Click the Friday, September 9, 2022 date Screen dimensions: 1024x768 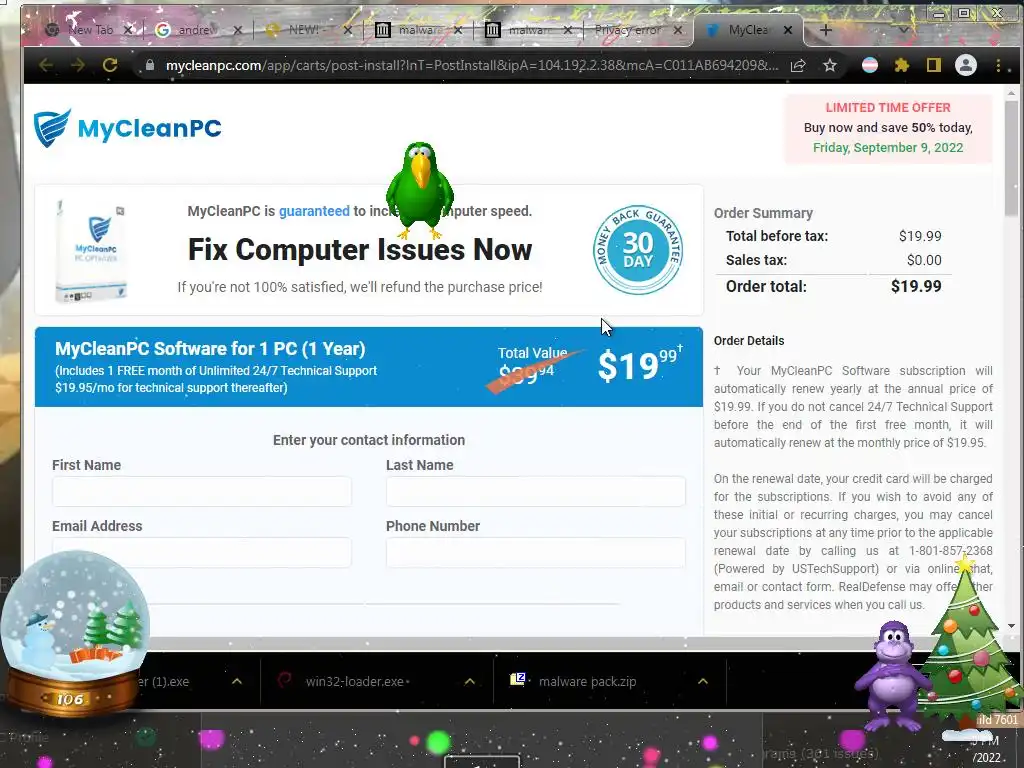point(888,148)
